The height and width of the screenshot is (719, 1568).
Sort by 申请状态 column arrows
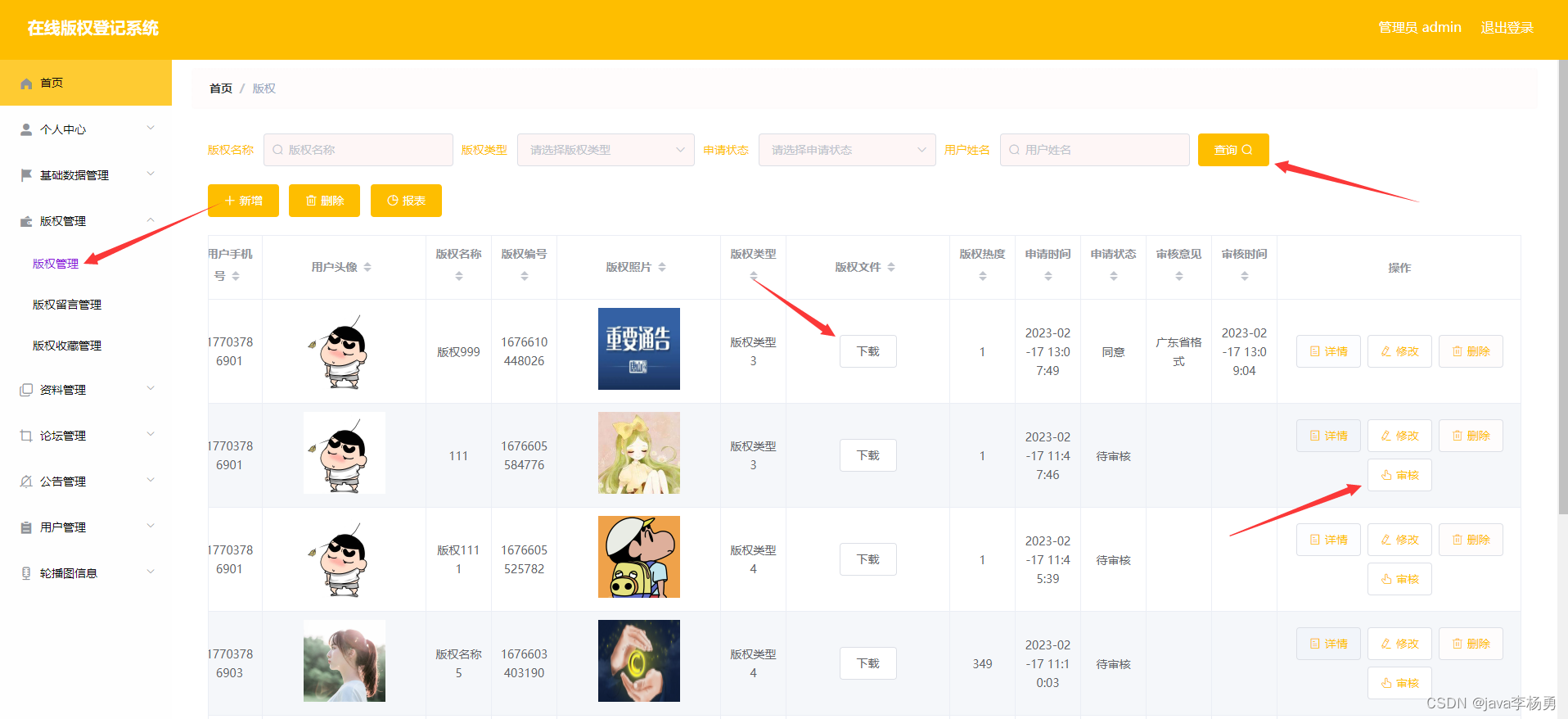click(1114, 276)
